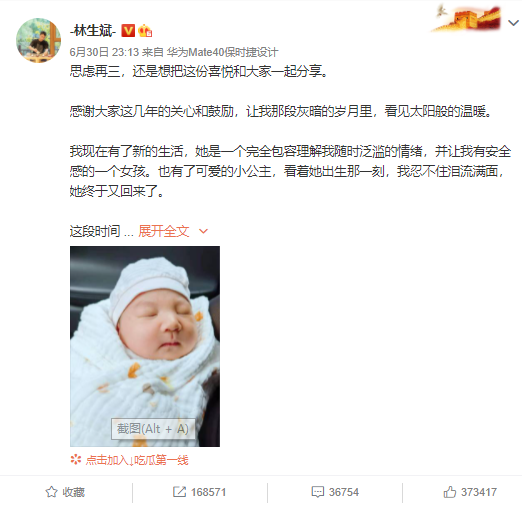Like the post with thumbs-up icon

[x=449, y=492]
